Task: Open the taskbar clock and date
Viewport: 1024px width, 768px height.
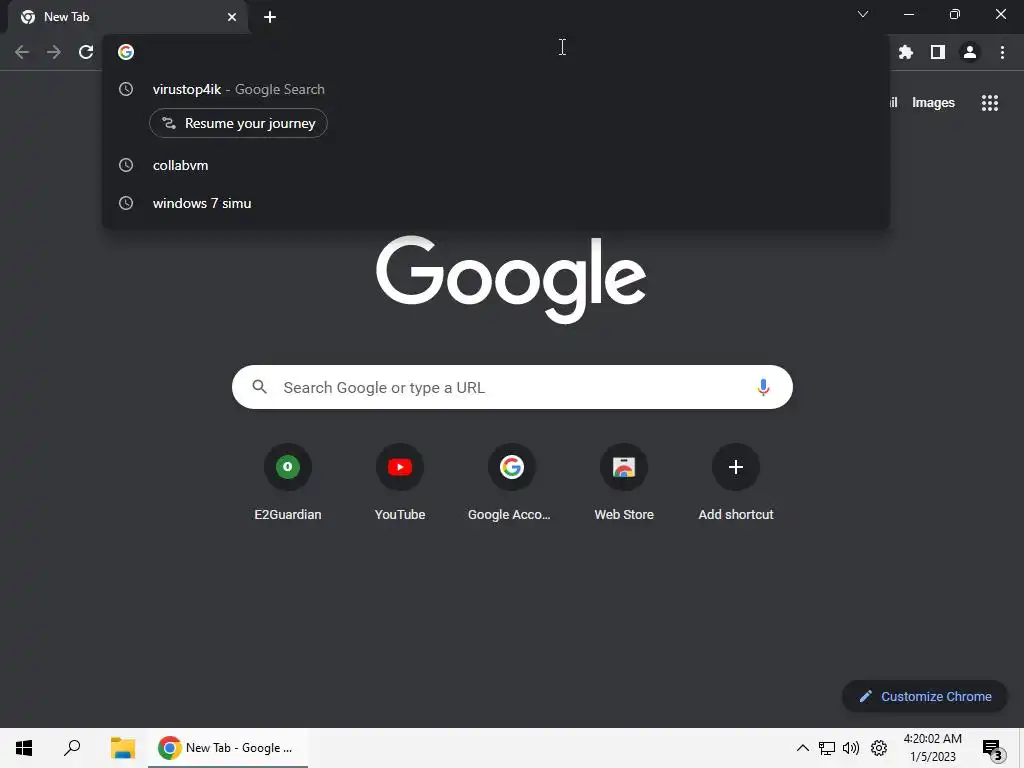Action: pos(933,748)
